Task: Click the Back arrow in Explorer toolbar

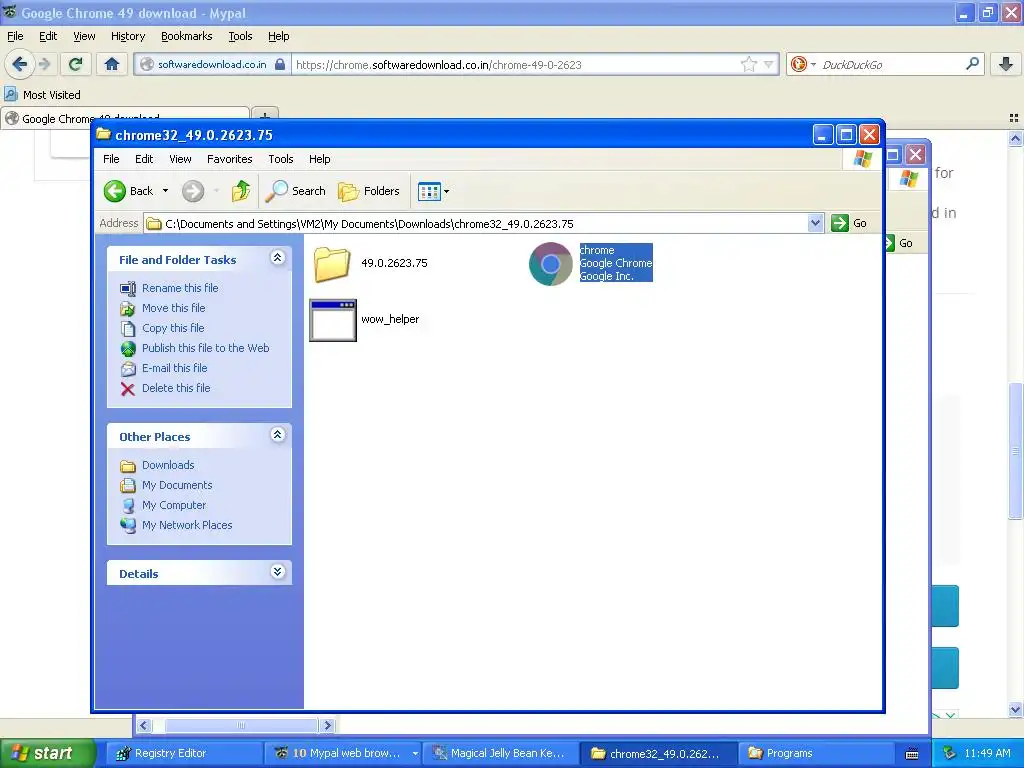Action: coord(115,191)
